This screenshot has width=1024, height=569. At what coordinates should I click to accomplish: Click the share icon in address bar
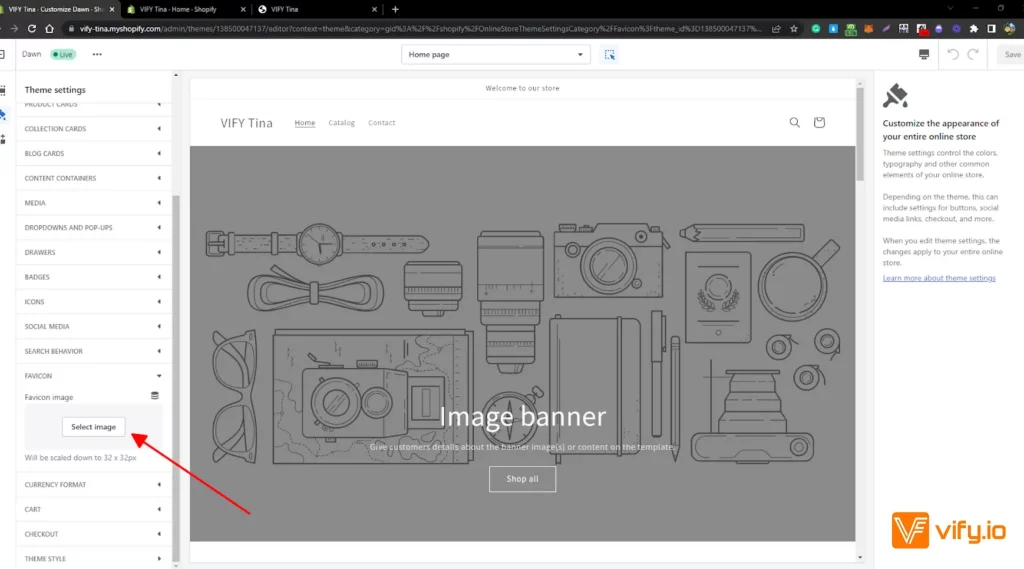[x=776, y=29]
